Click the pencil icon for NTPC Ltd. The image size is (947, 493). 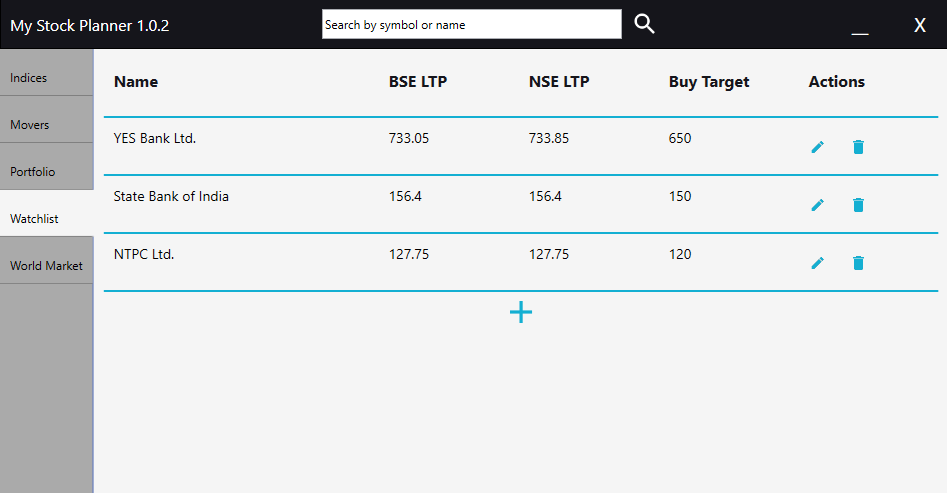coord(818,263)
